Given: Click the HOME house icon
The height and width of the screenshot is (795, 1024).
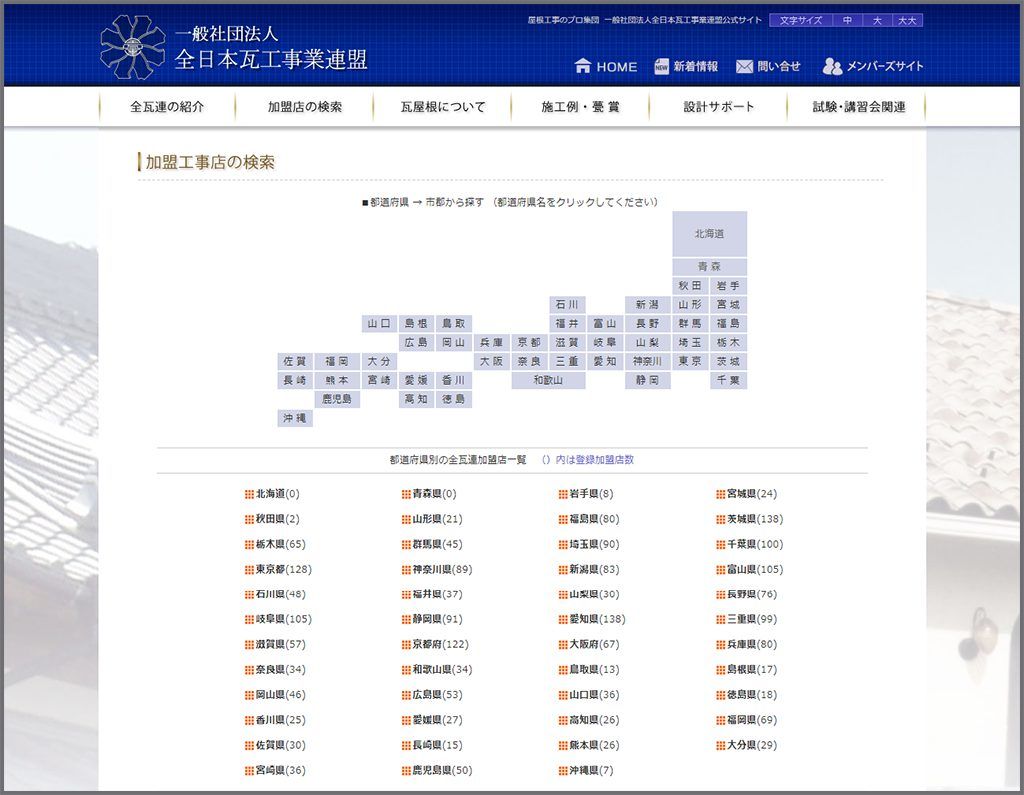Looking at the screenshot, I should (583, 65).
